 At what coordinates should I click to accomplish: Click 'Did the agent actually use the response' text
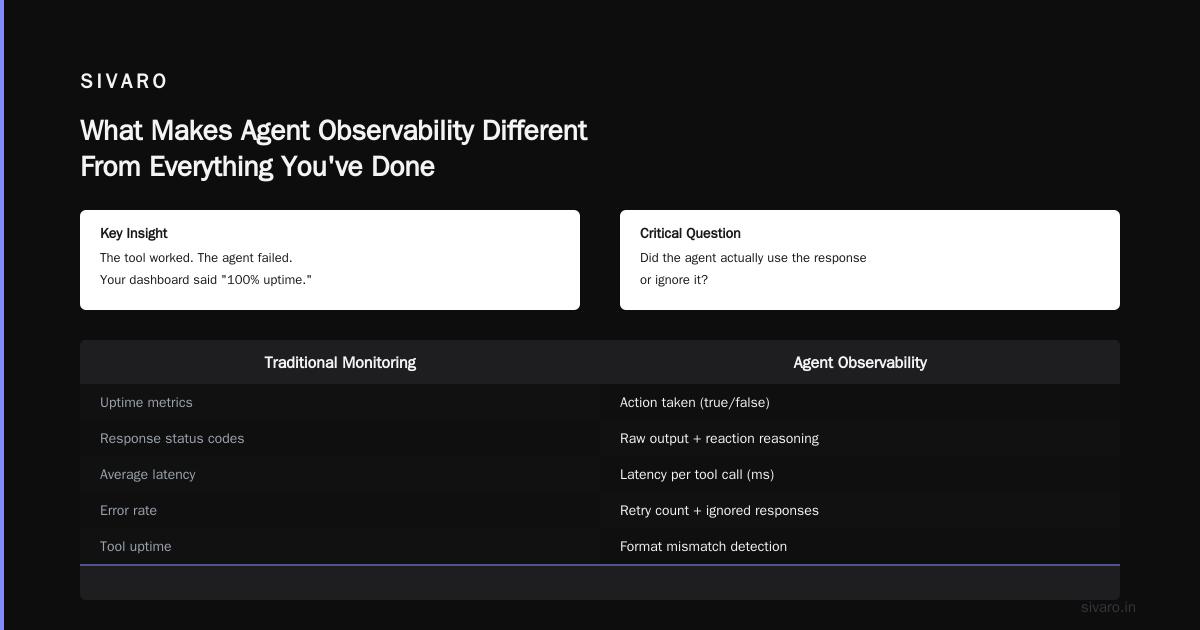tap(753, 257)
